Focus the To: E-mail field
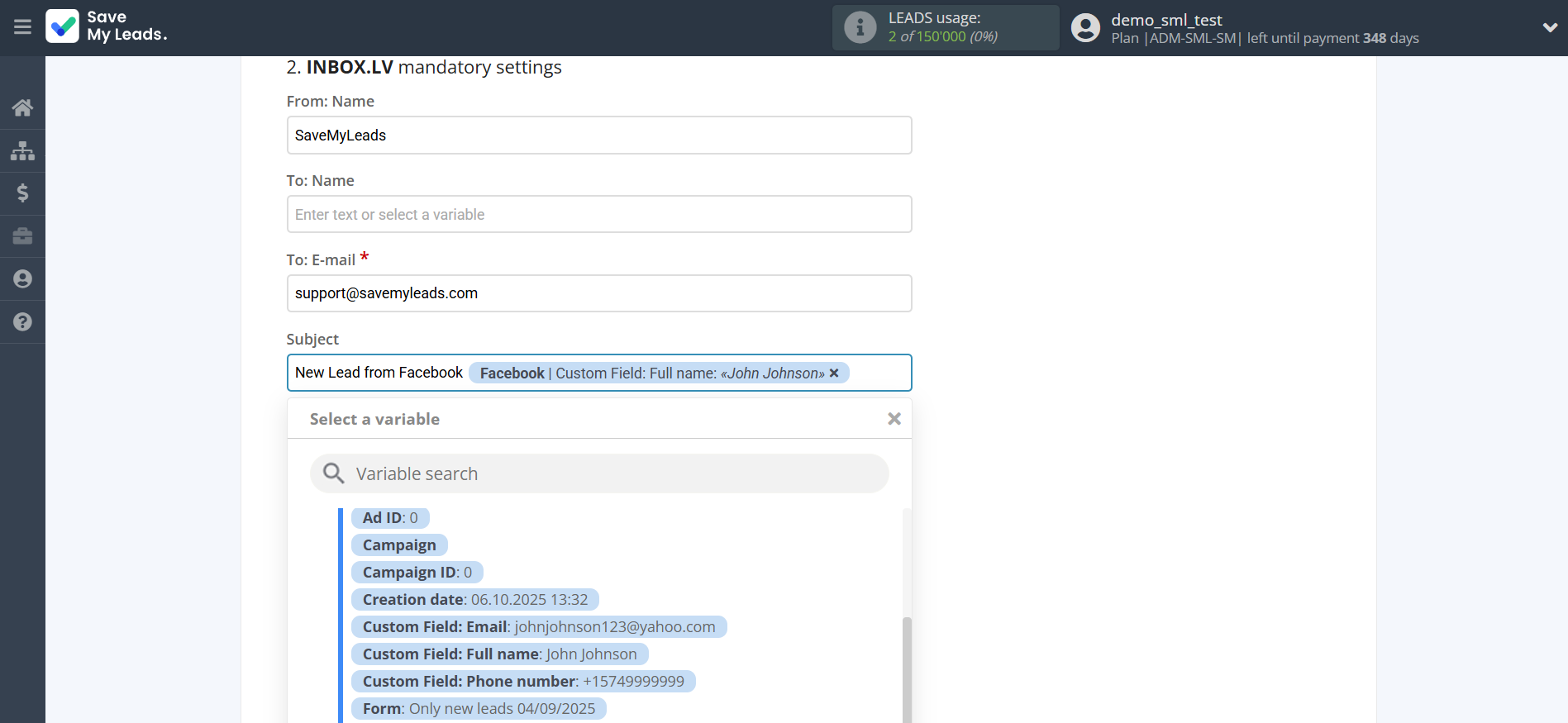The width and height of the screenshot is (1568, 723). (x=598, y=293)
